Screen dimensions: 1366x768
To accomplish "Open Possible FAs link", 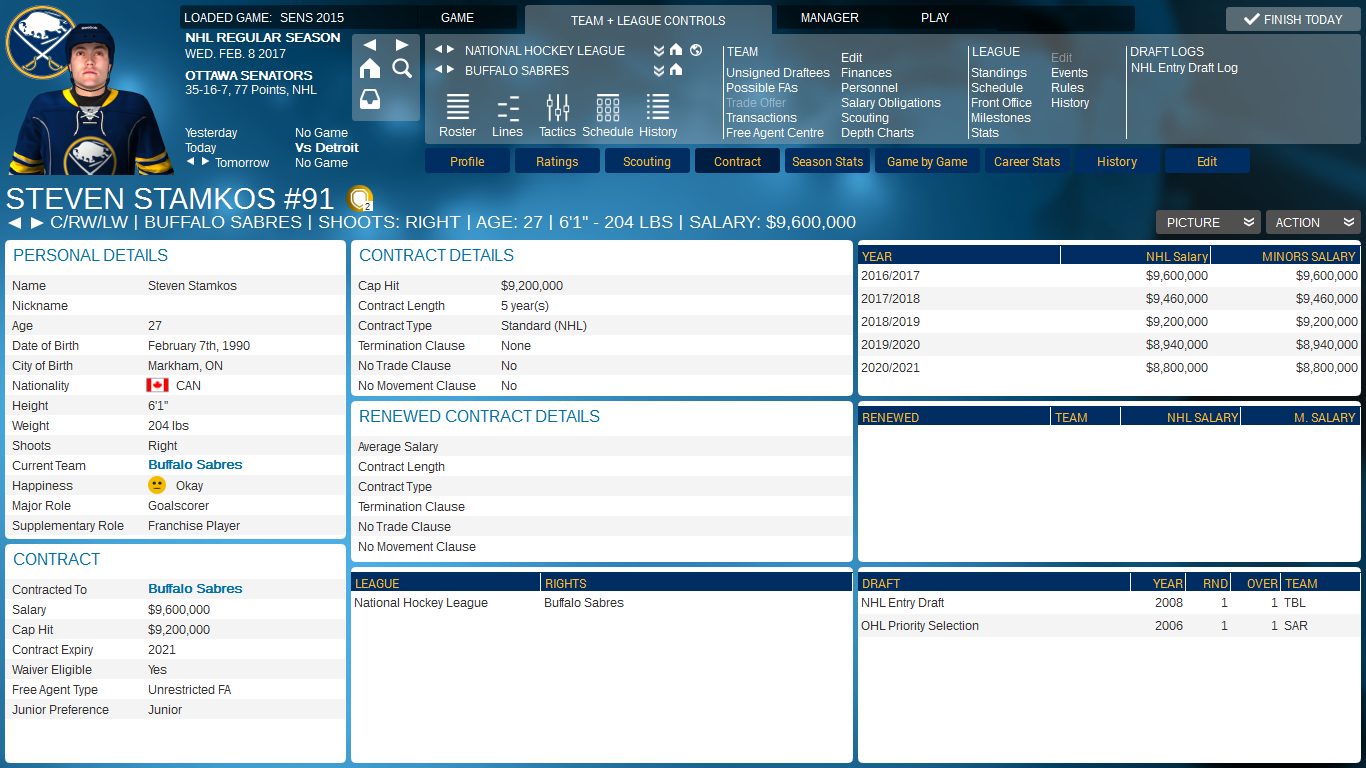I will (762, 88).
